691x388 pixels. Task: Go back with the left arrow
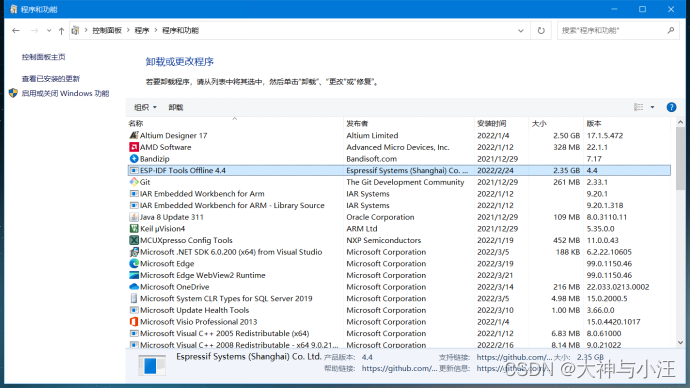(x=16, y=30)
